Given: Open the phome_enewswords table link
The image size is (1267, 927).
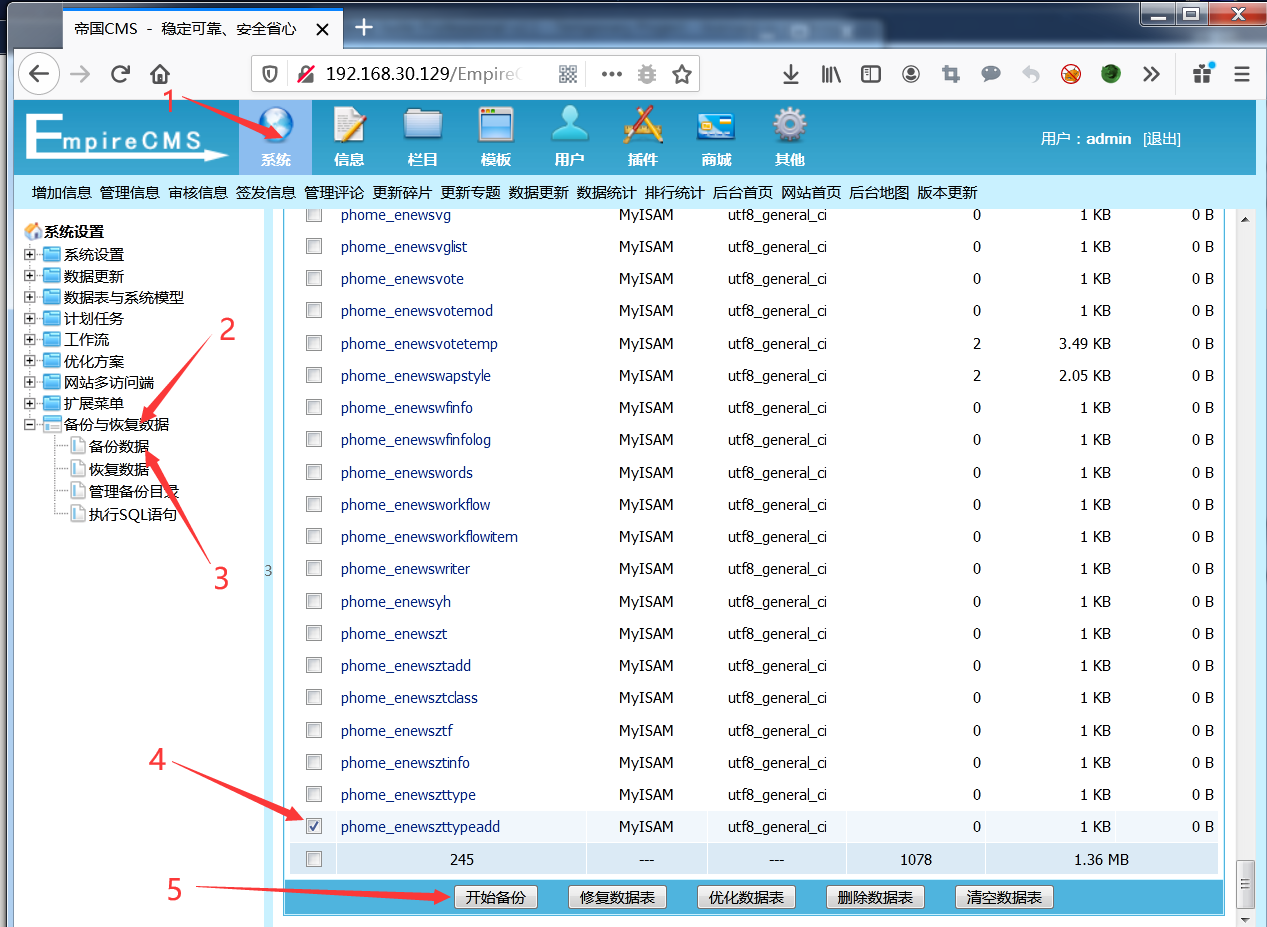Looking at the screenshot, I should pos(406,472).
